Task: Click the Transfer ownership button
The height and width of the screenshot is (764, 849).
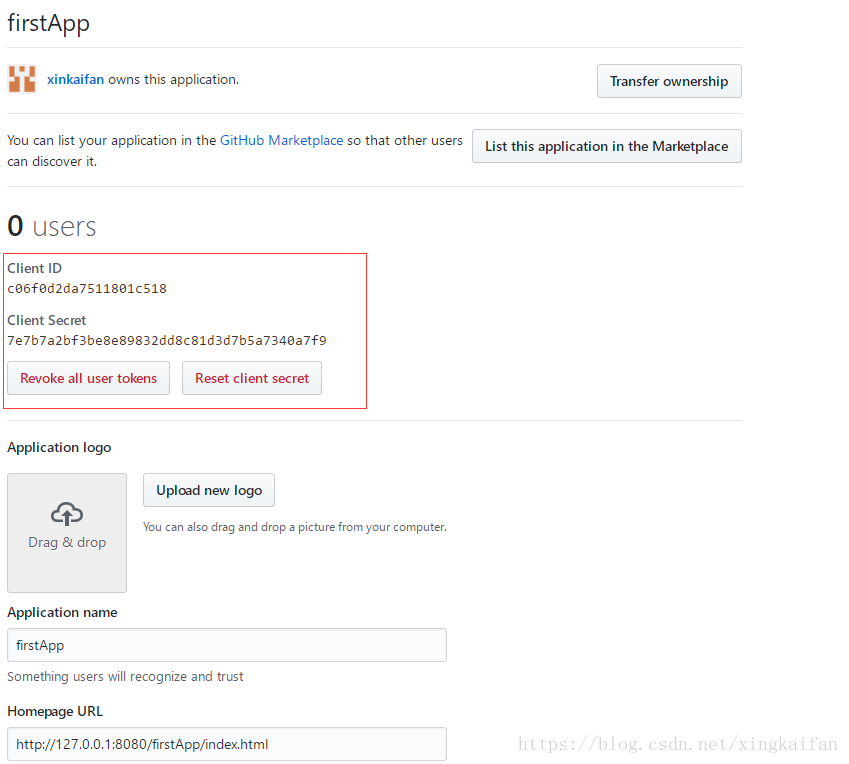Action: [669, 81]
